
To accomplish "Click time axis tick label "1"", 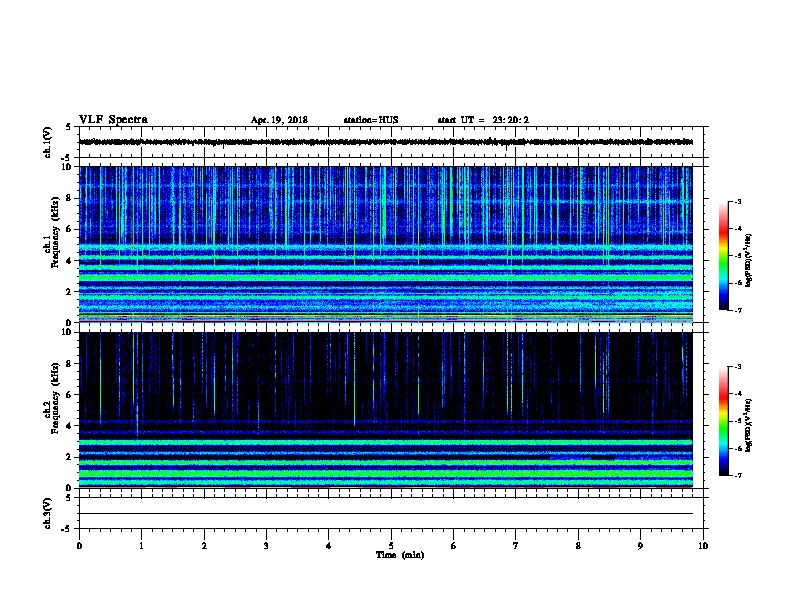I will [x=141, y=546].
